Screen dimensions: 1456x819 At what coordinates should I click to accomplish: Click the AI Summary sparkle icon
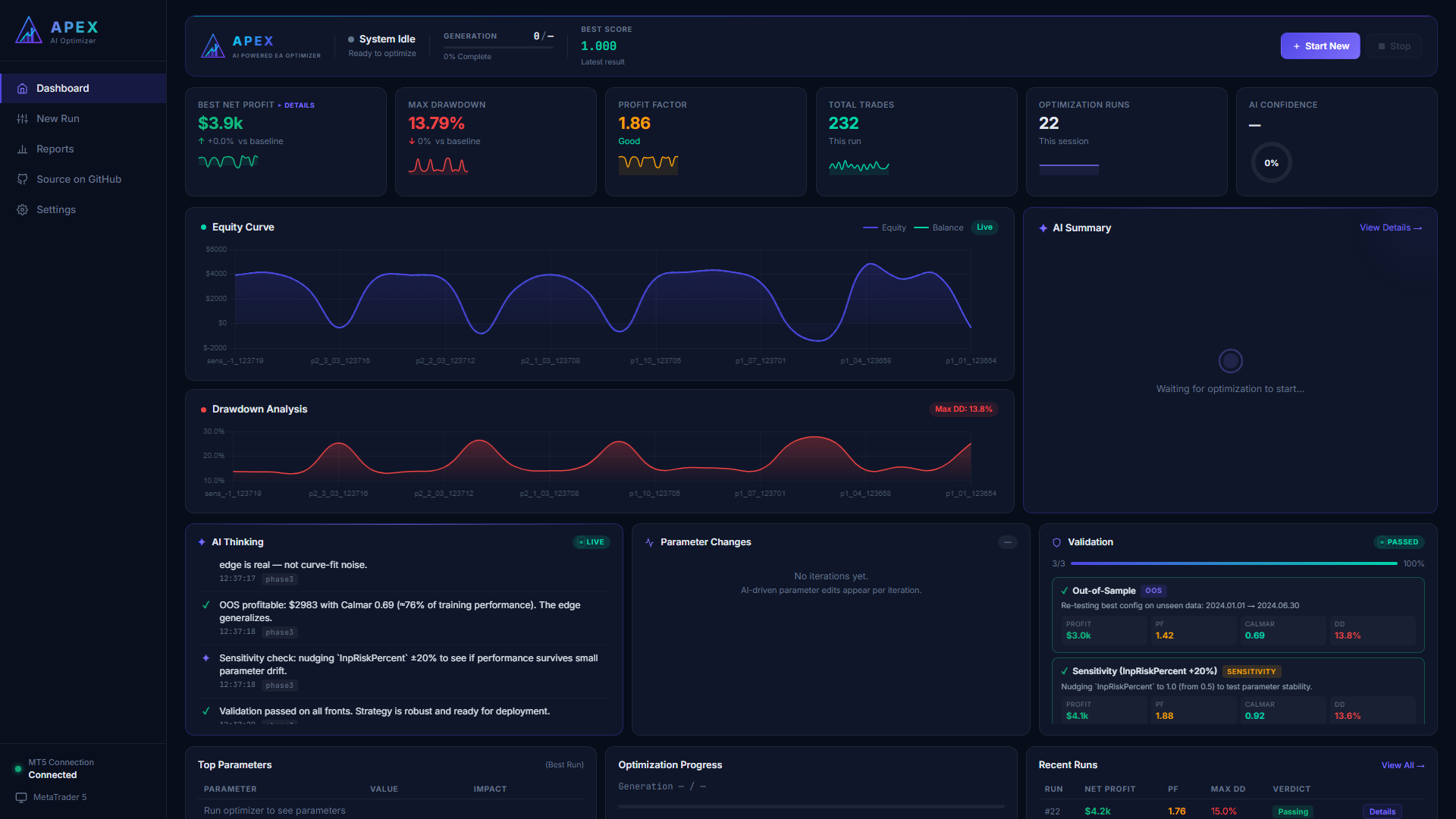[1043, 228]
